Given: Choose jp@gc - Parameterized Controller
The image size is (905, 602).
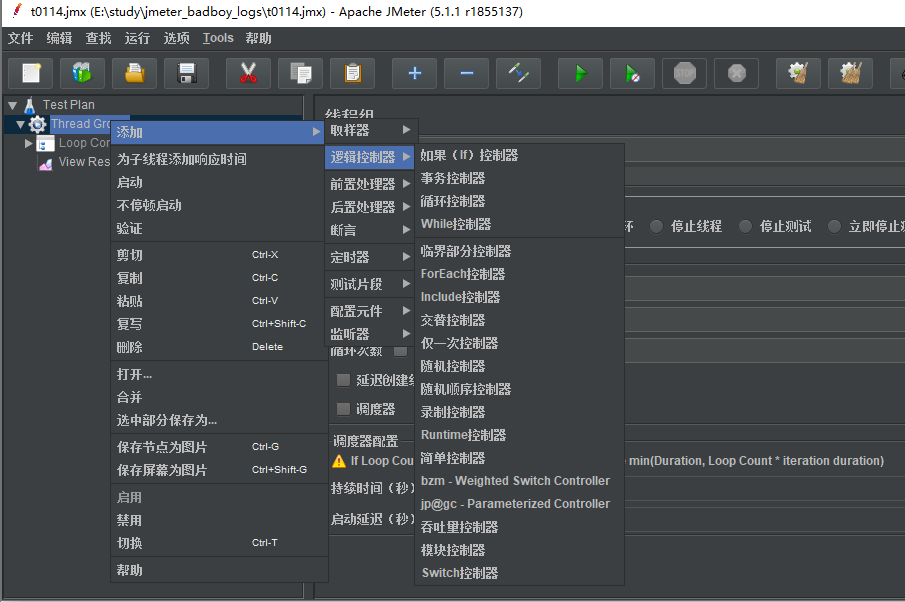Looking at the screenshot, I should [x=519, y=504].
